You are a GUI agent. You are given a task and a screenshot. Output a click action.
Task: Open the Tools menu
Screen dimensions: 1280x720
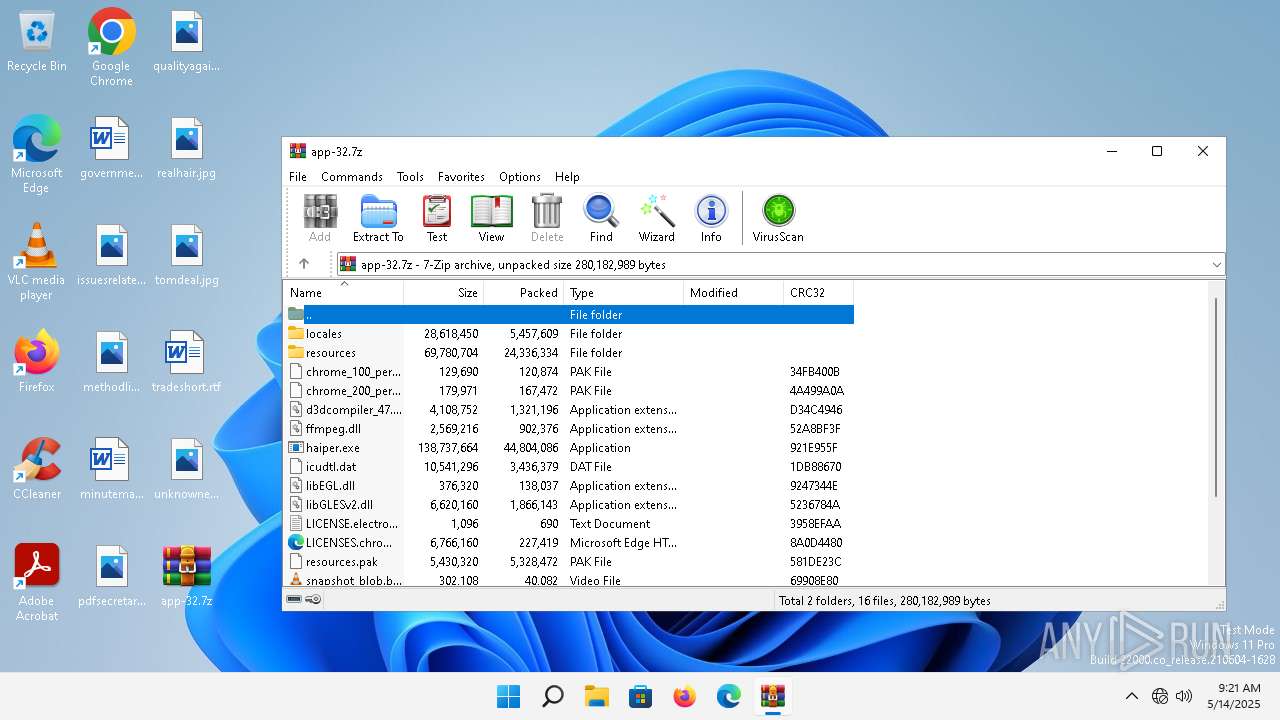pyautogui.click(x=410, y=177)
